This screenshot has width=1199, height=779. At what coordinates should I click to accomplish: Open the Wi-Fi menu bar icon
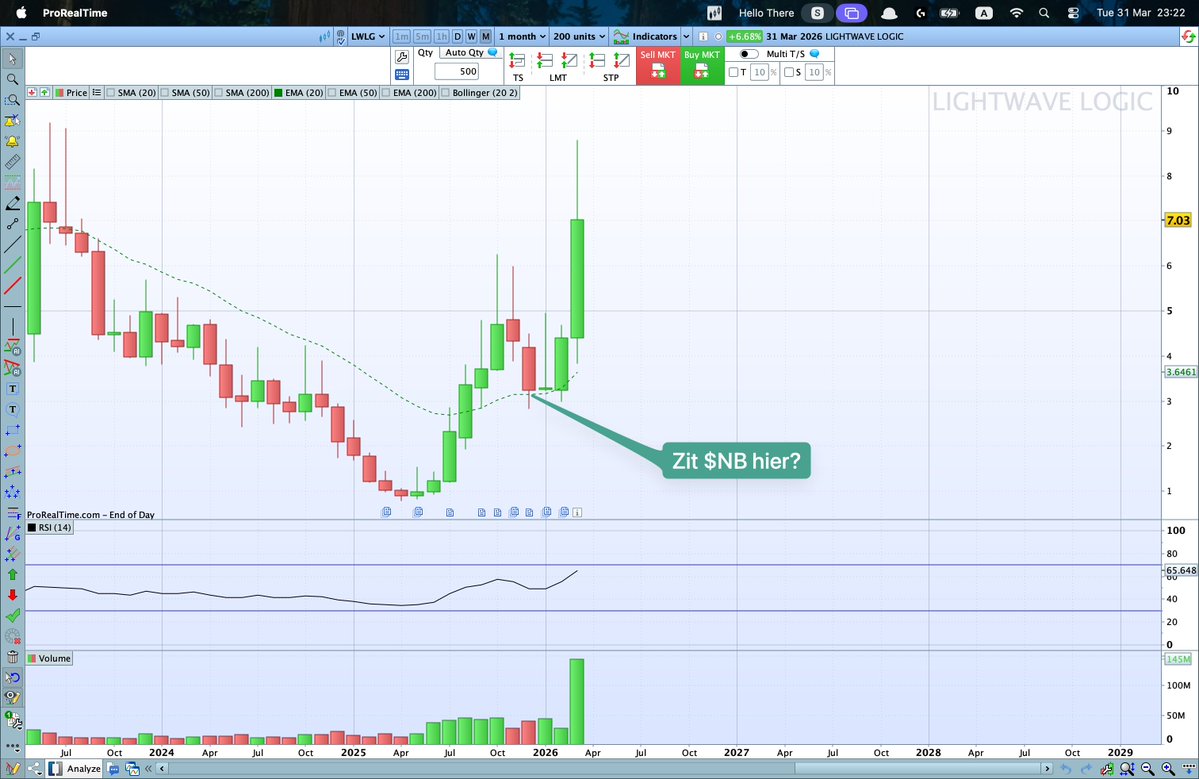pos(1016,13)
